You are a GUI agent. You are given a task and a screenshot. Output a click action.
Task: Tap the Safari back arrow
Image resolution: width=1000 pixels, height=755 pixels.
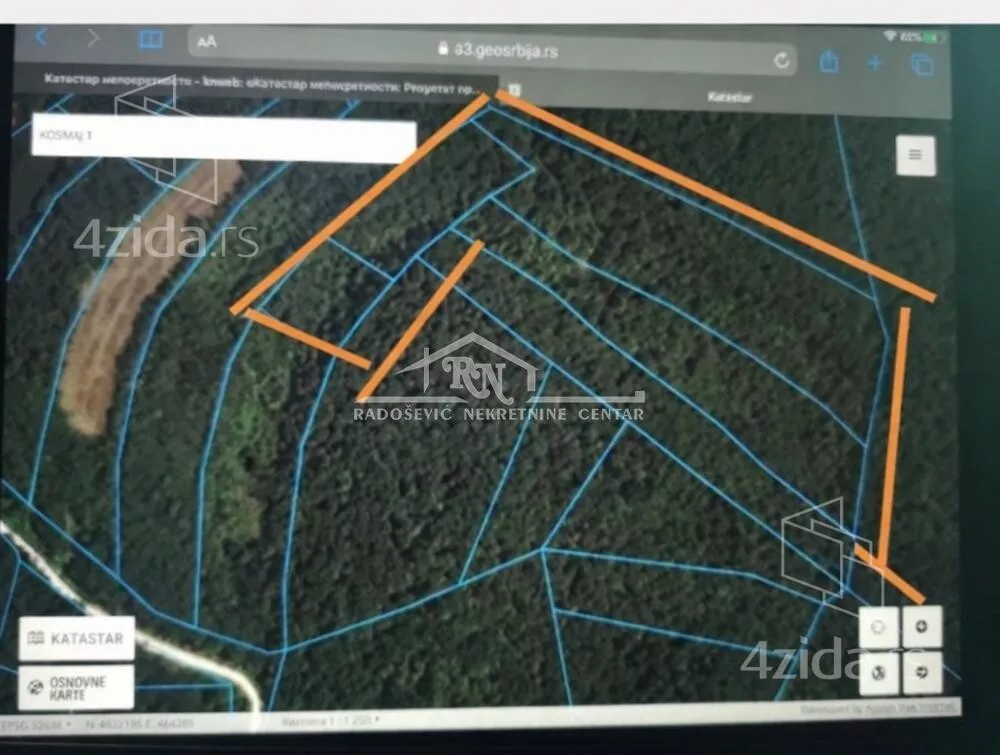[x=41, y=38]
